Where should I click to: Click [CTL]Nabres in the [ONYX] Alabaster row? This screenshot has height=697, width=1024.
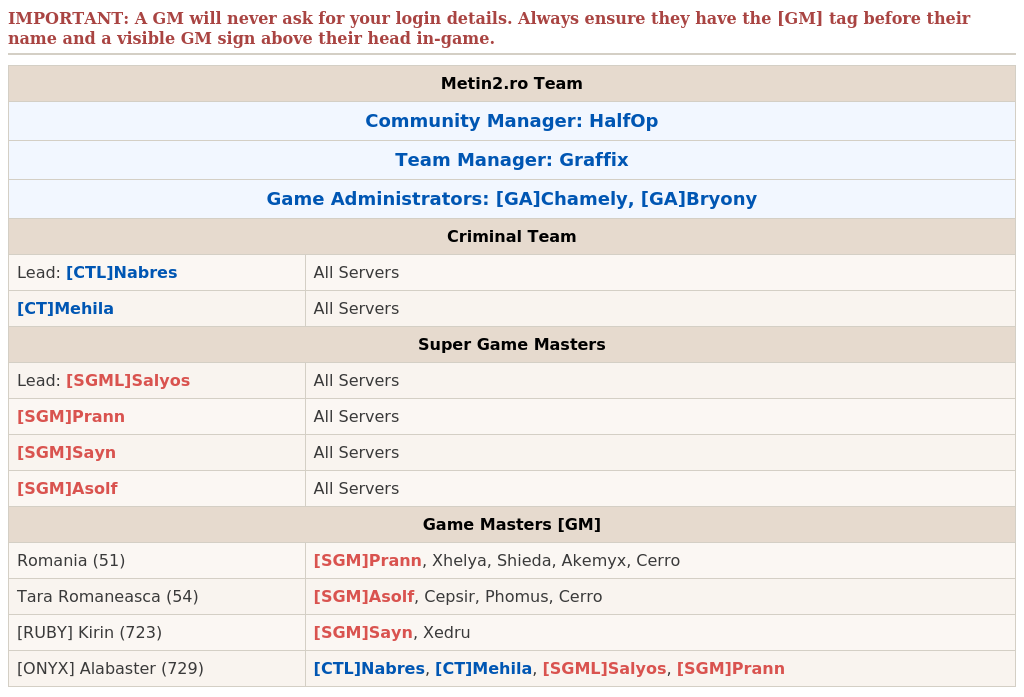pyautogui.click(x=369, y=668)
